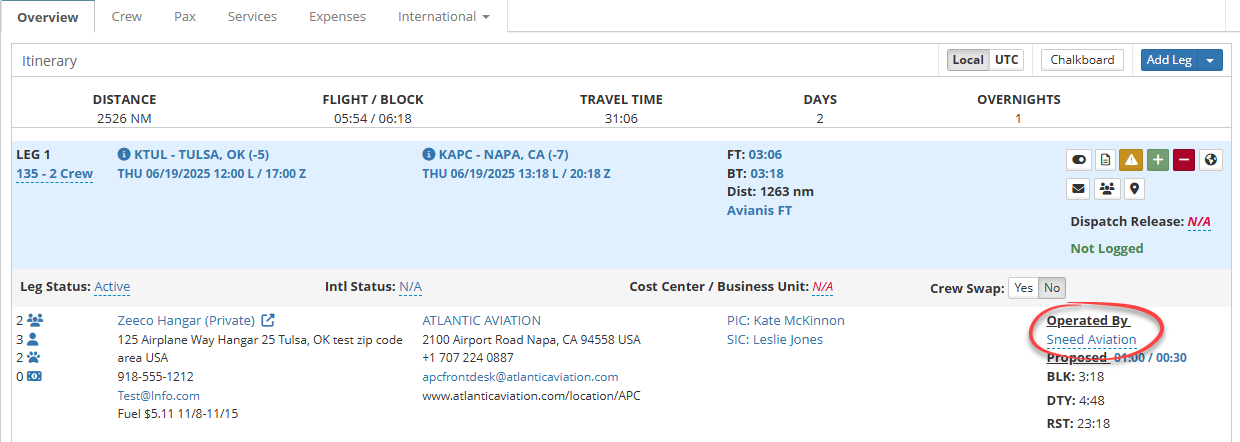This screenshot has width=1240, height=442.
Task: Click the green plus leg icon
Action: 1157,160
